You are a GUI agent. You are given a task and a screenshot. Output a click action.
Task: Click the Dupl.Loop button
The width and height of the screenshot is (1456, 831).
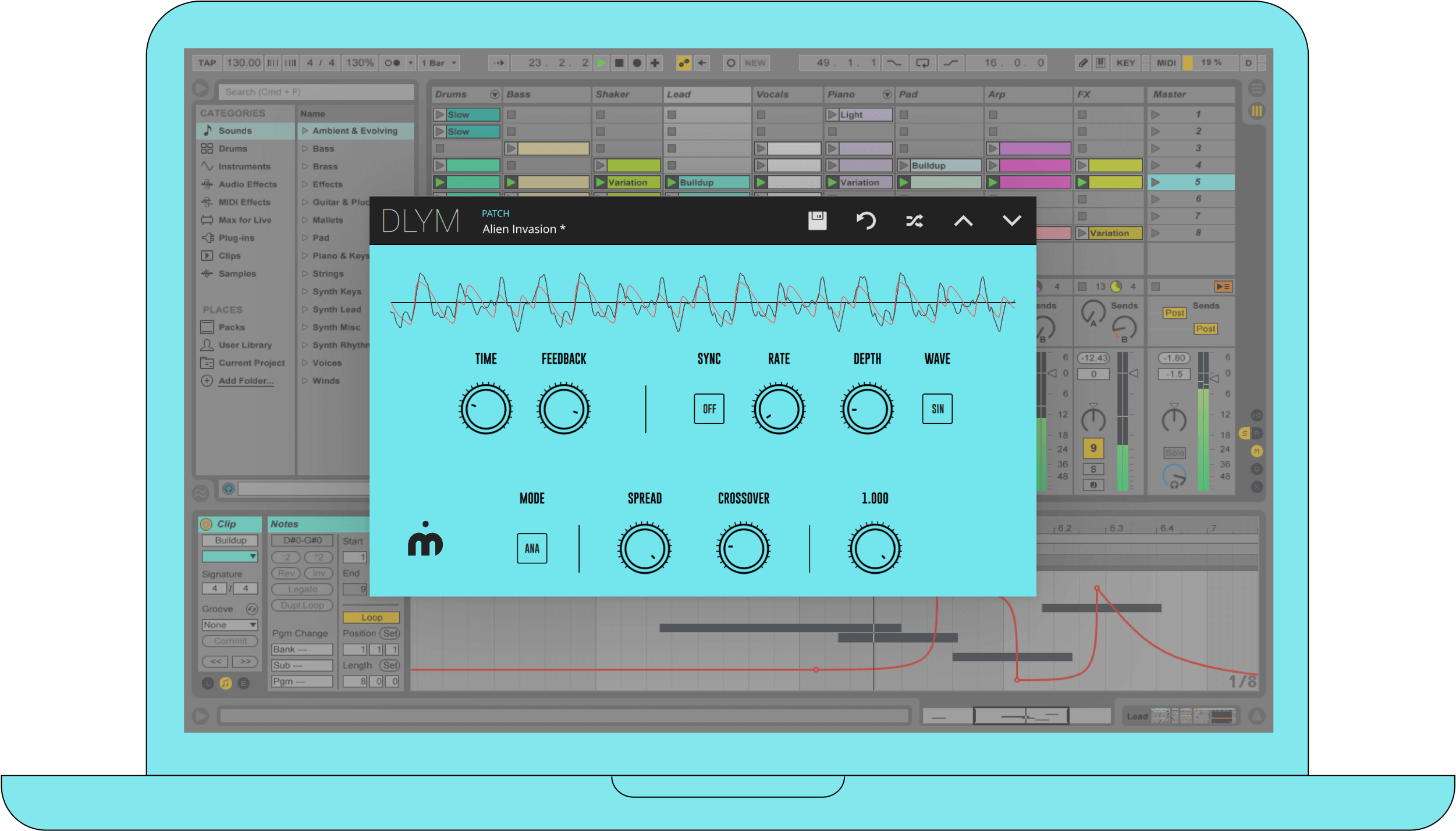point(302,605)
